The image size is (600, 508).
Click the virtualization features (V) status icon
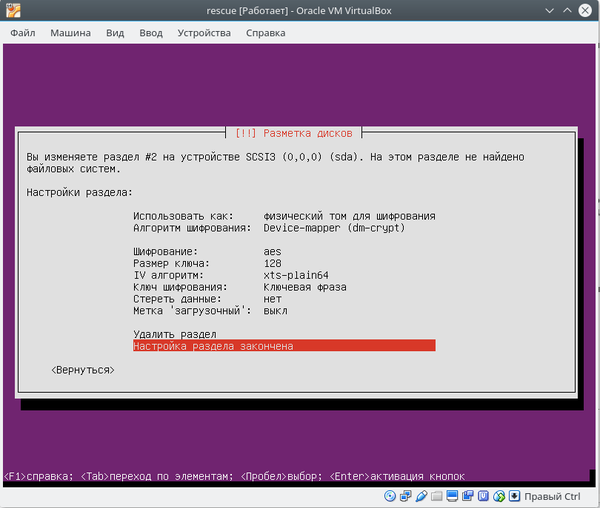click(483, 496)
